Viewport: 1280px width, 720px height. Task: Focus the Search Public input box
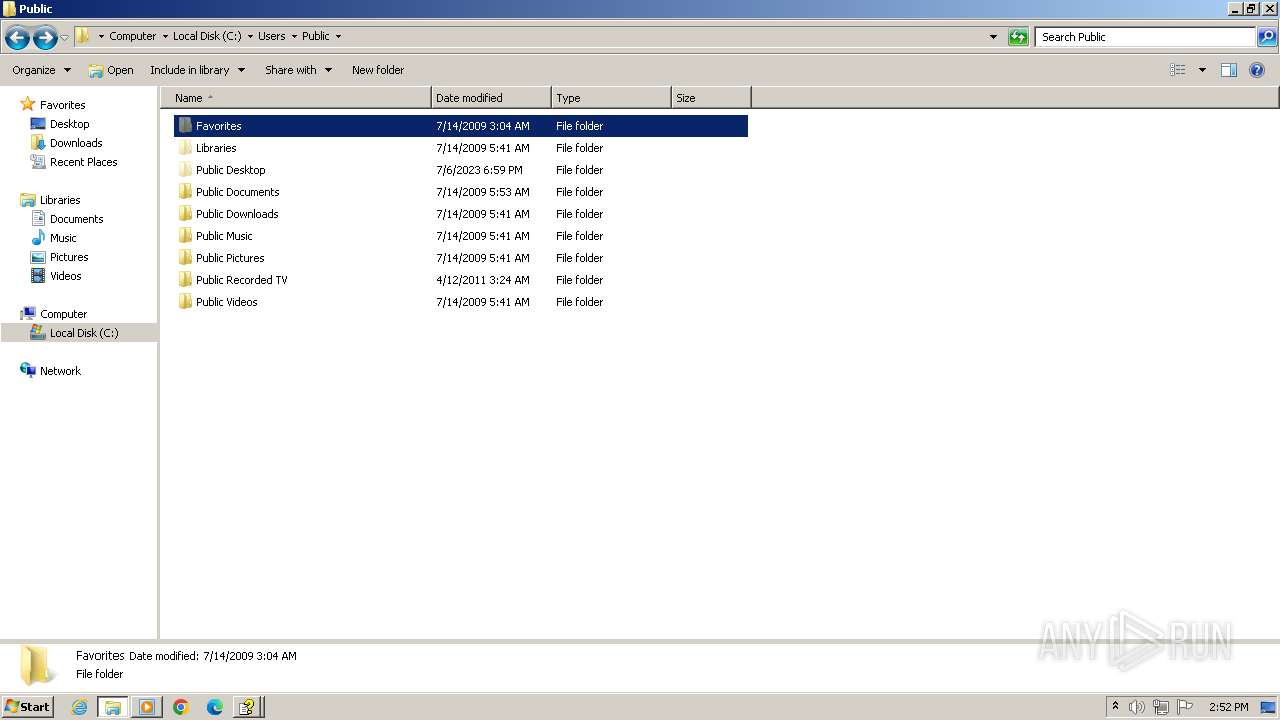[x=1146, y=37]
